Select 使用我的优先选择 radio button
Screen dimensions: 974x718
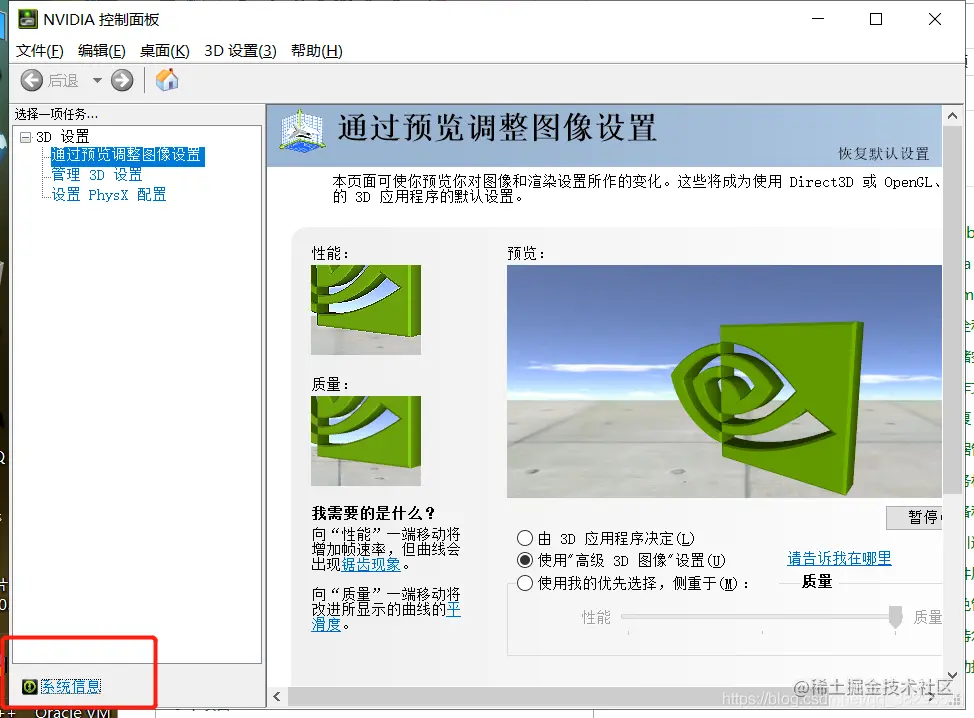click(525, 583)
